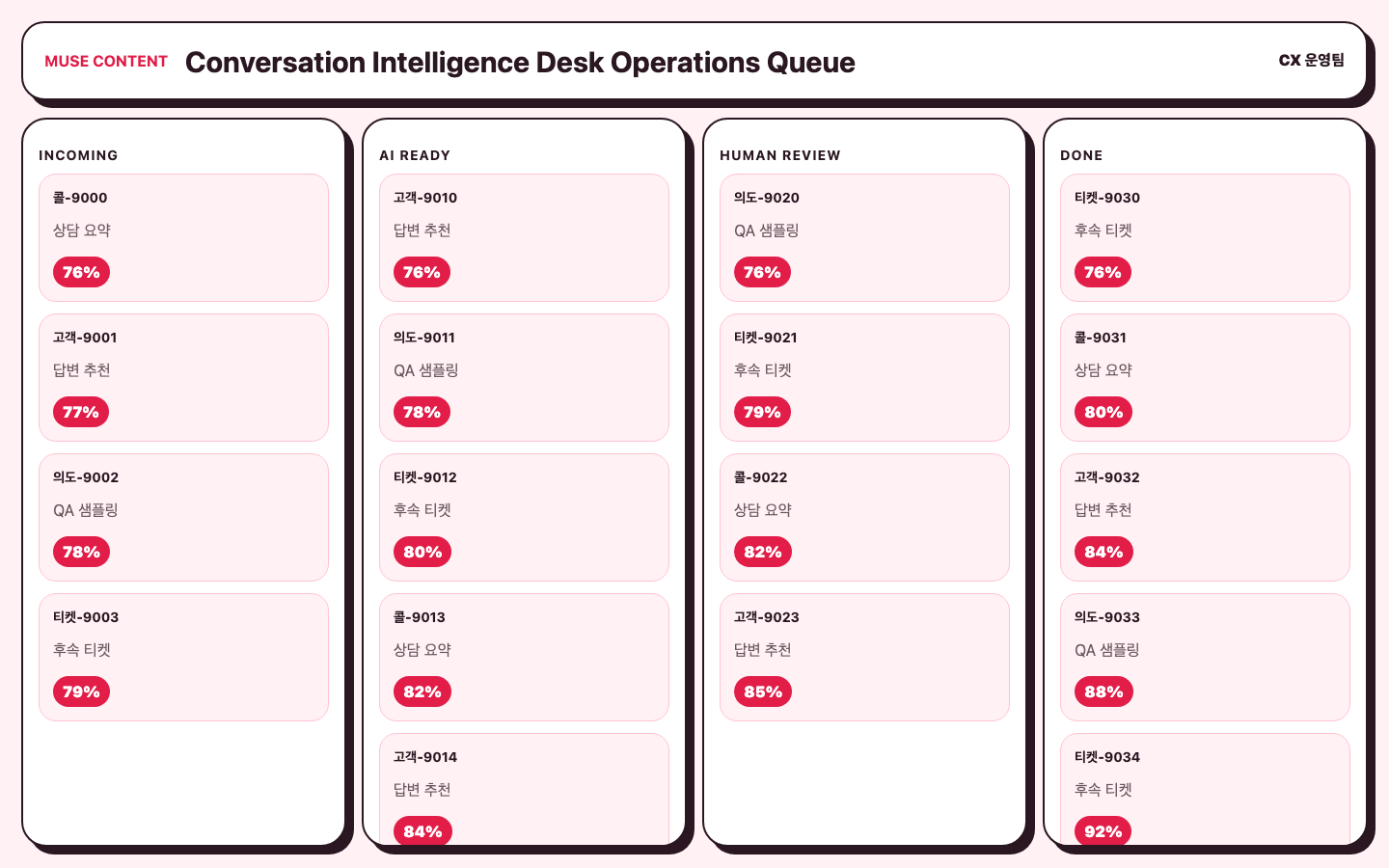The width and height of the screenshot is (1389, 868).
Task: Click the MUSE CONTENT brand link
Action: (106, 61)
